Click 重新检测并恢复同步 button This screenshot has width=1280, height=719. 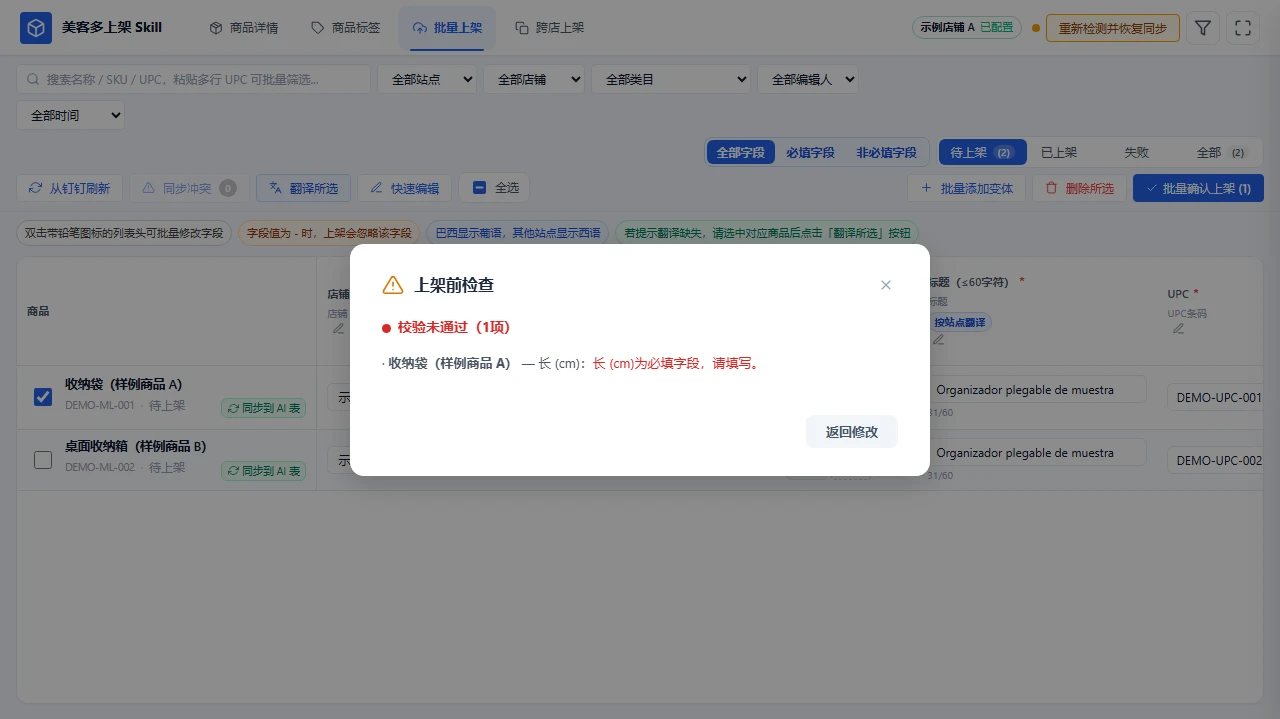point(1113,28)
